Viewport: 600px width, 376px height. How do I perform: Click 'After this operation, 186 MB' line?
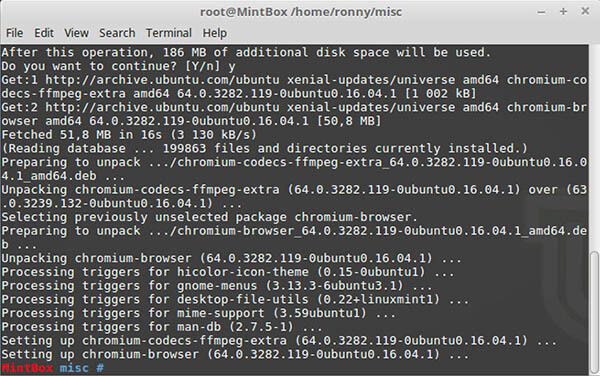point(246,52)
